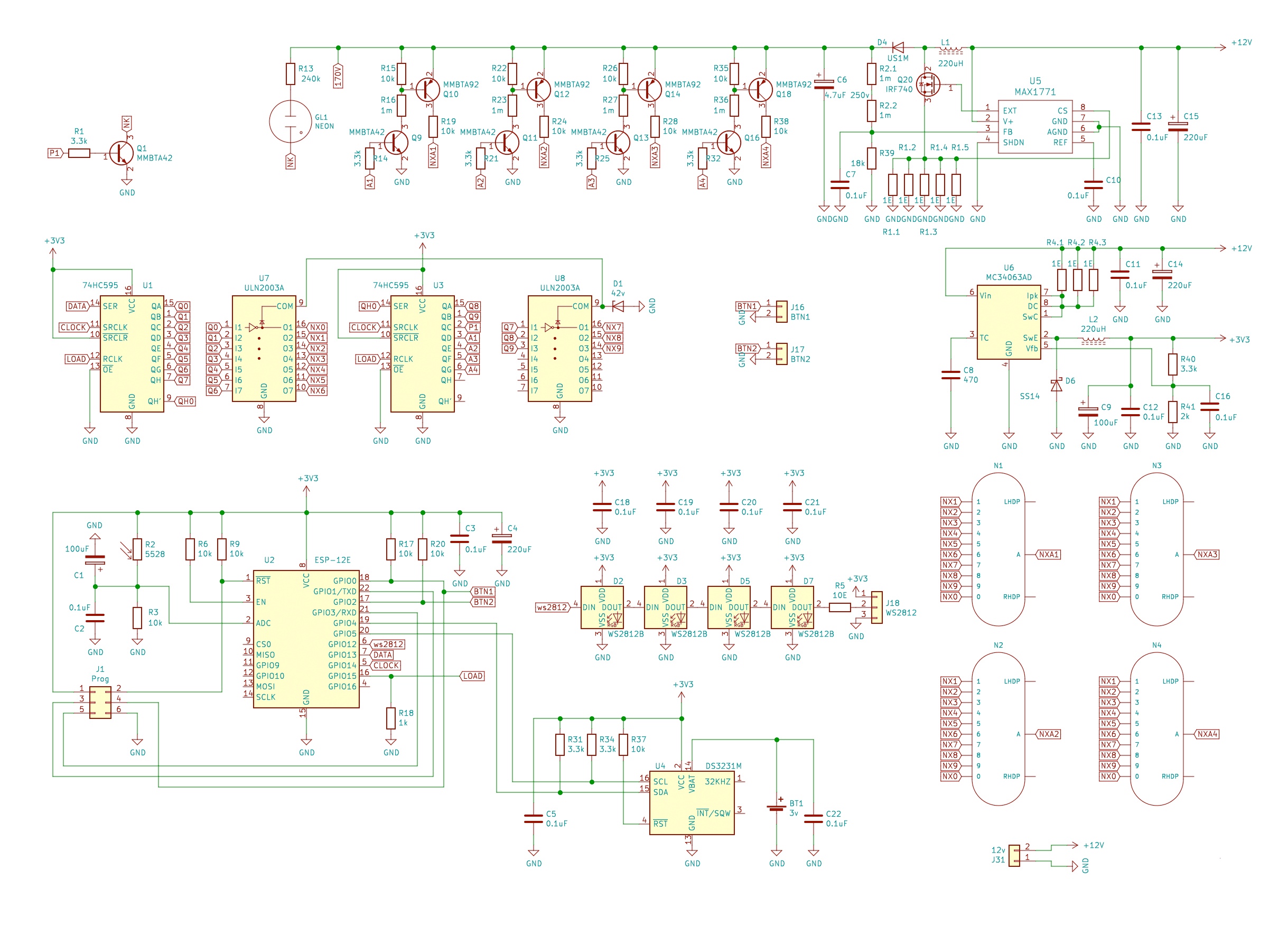Select resistor R37 10k
The width and height of the screenshot is (1288, 926).
623,745
